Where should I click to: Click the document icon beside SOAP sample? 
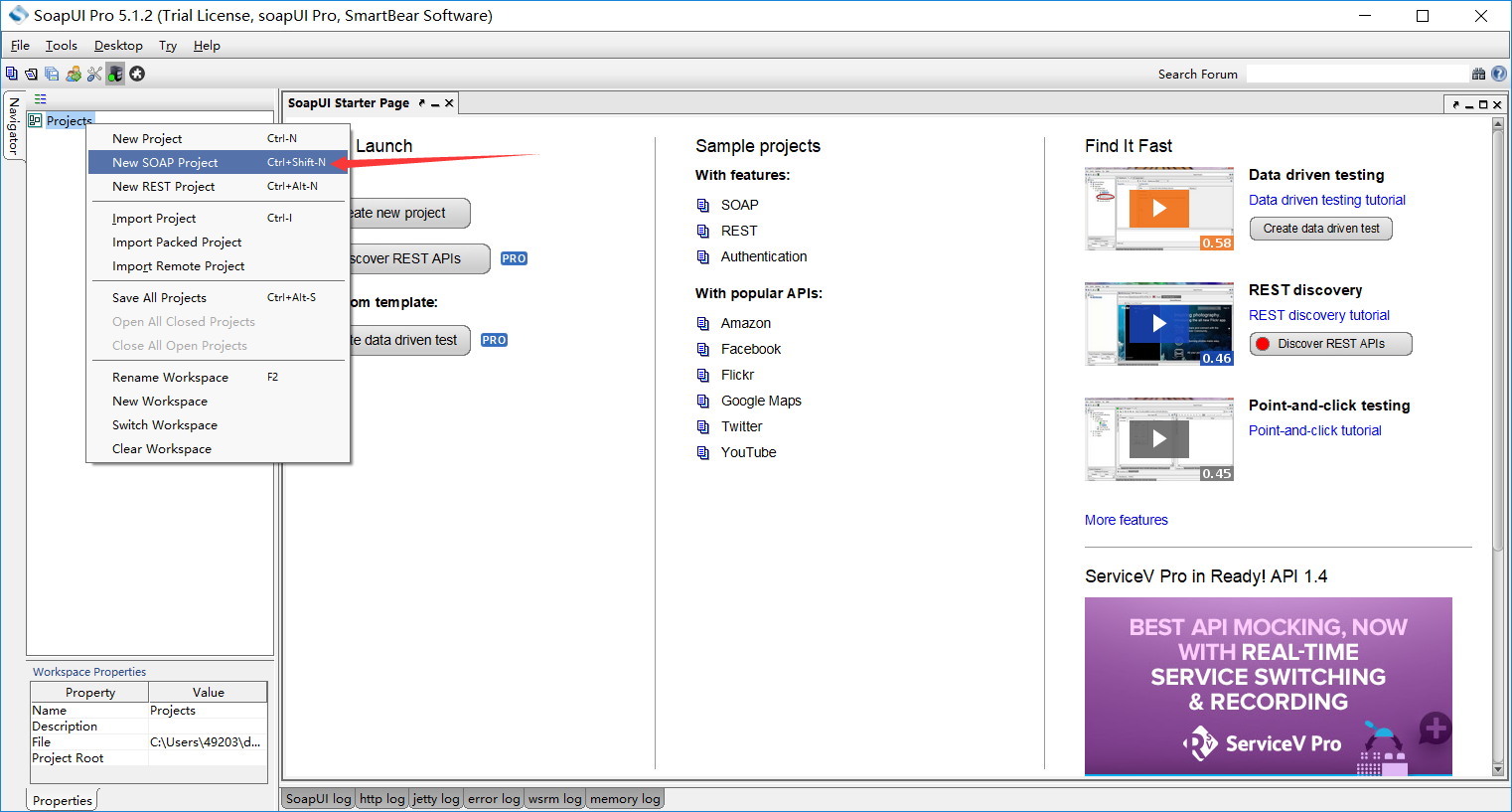click(703, 205)
